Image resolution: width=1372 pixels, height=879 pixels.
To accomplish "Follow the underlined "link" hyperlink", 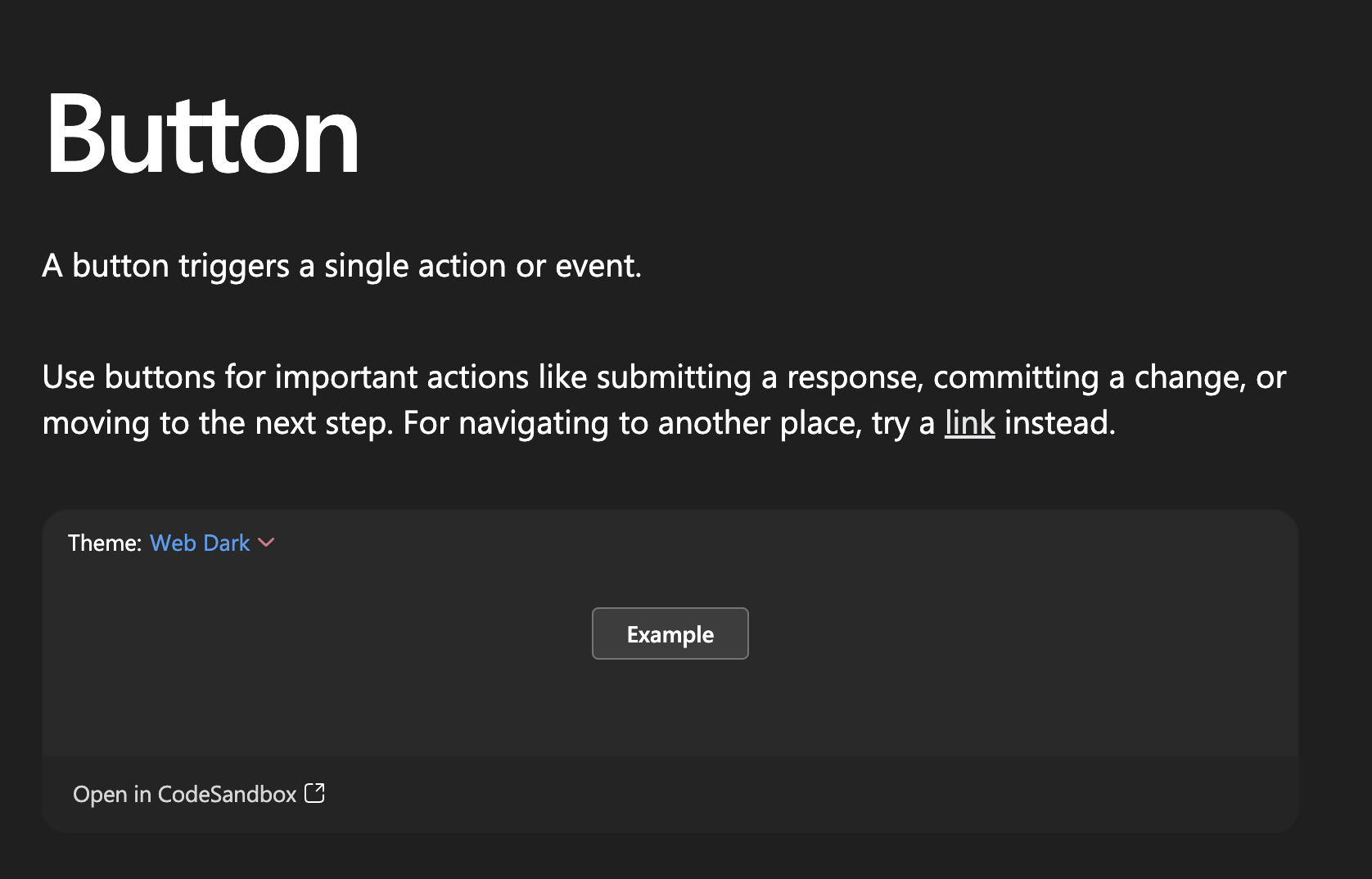I will click(969, 423).
